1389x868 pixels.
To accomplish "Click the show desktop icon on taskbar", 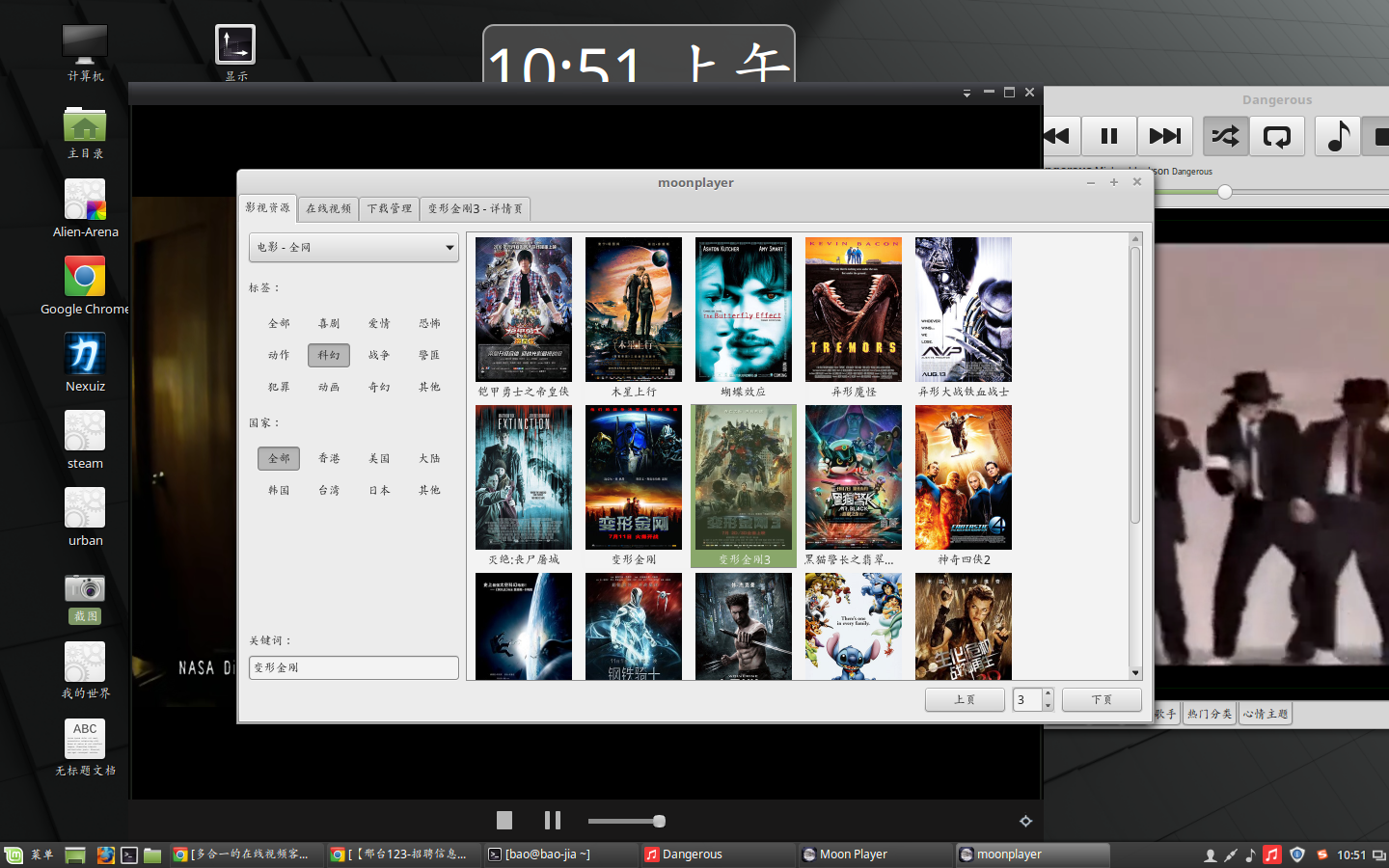I will 75,854.
